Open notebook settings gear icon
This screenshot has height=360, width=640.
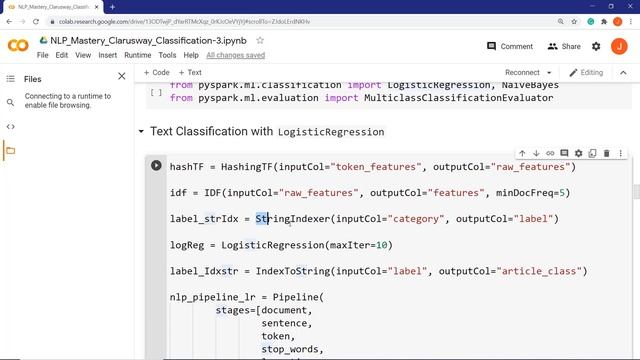click(x=596, y=47)
